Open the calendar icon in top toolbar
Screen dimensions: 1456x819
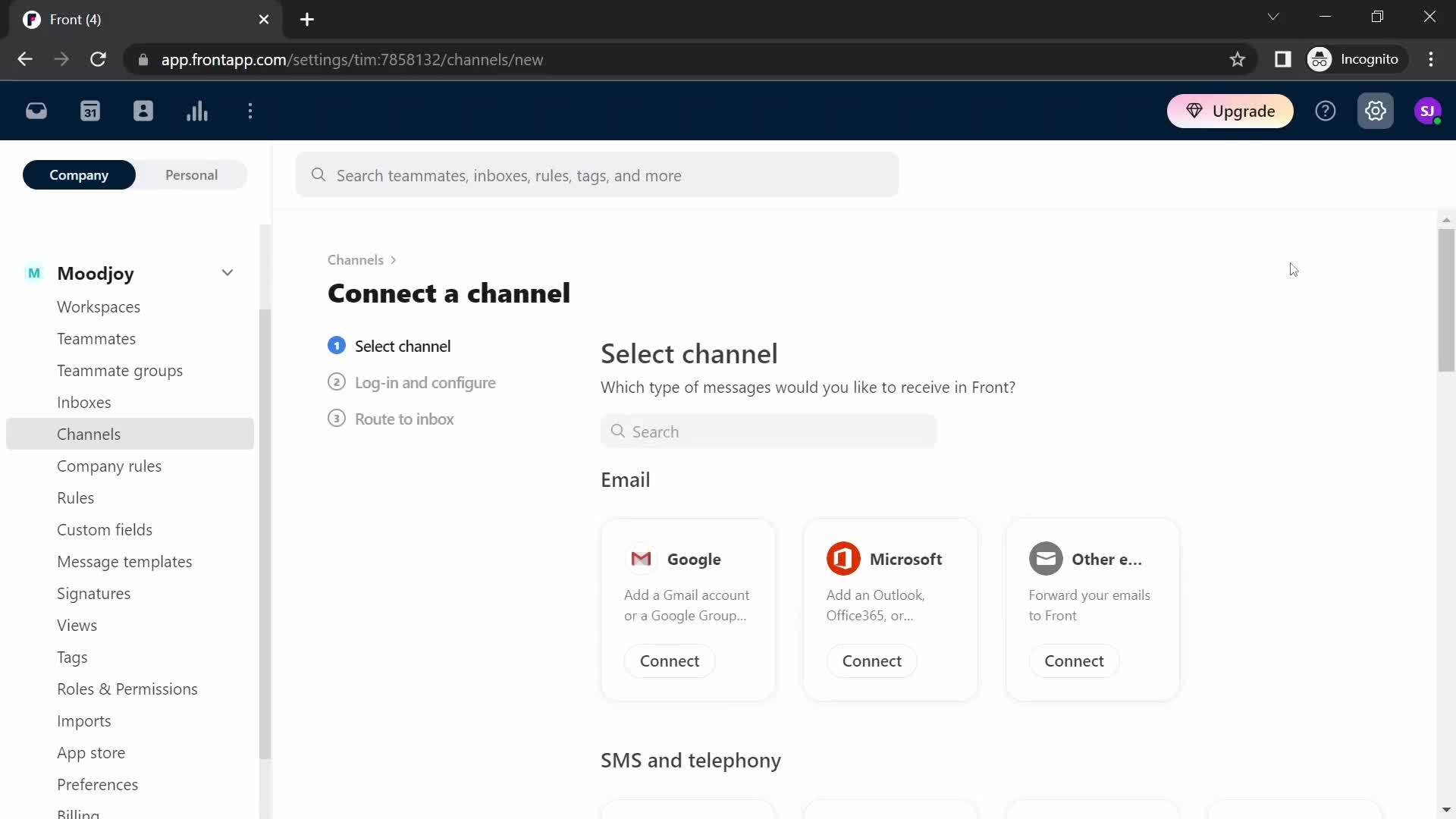tap(90, 111)
